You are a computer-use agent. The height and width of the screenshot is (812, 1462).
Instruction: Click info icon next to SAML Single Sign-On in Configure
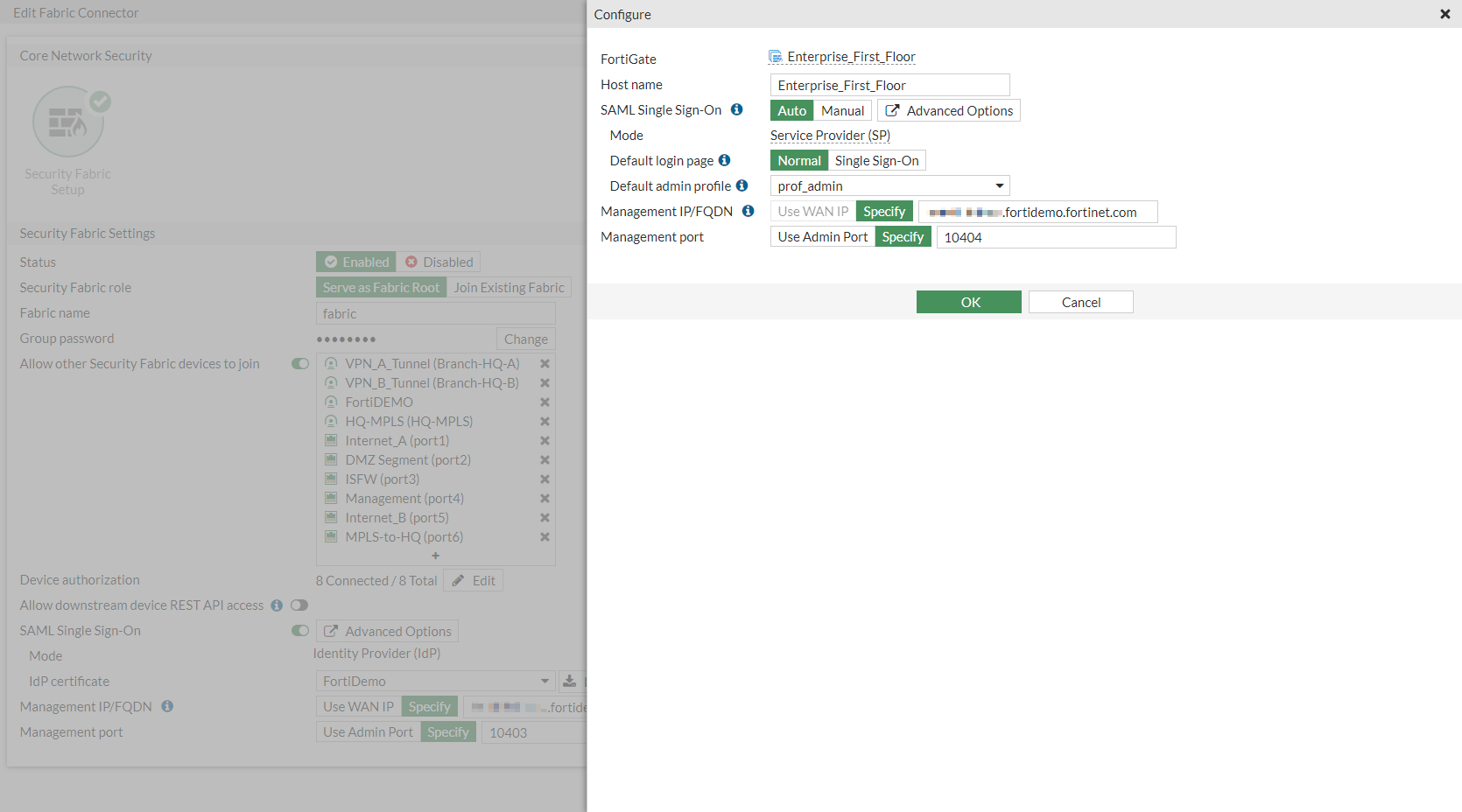click(x=737, y=109)
